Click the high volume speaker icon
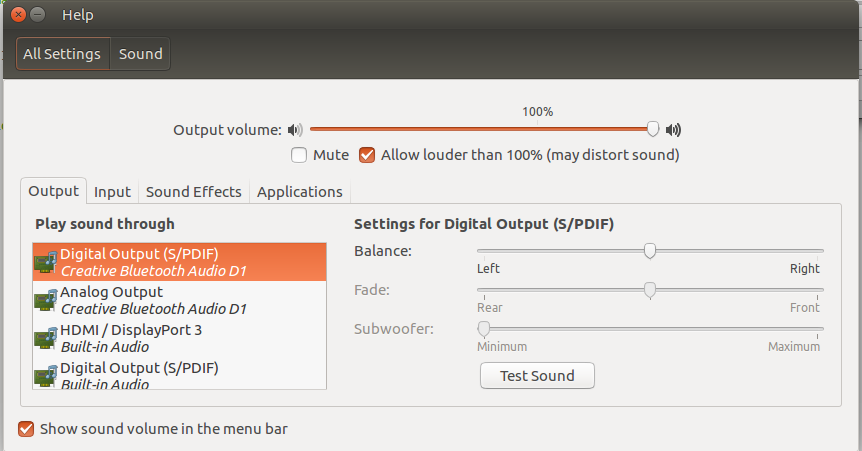The image size is (862, 451). (x=673, y=130)
